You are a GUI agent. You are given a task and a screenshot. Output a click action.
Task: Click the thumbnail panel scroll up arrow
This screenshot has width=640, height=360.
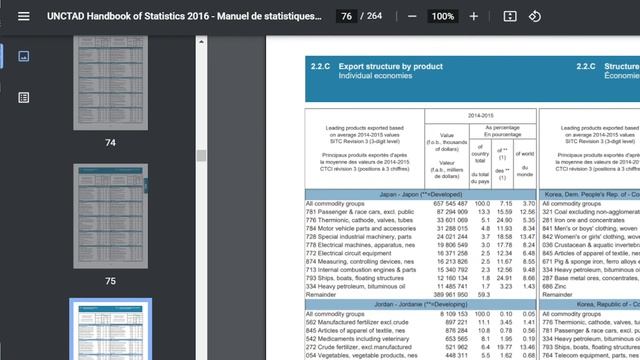click(x=201, y=42)
